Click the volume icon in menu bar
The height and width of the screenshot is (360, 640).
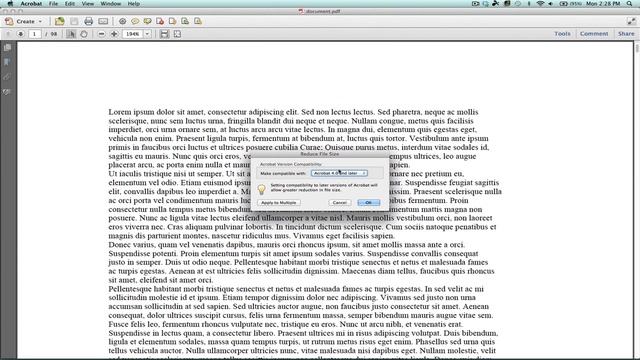(x=551, y=4)
